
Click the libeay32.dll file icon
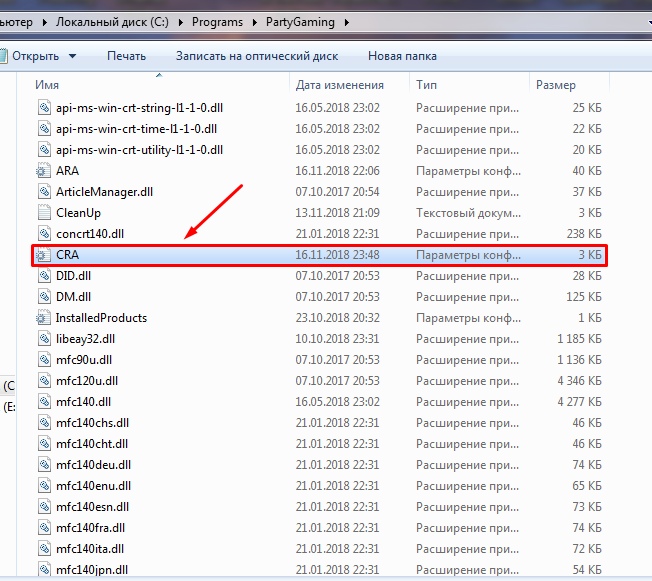point(44,339)
